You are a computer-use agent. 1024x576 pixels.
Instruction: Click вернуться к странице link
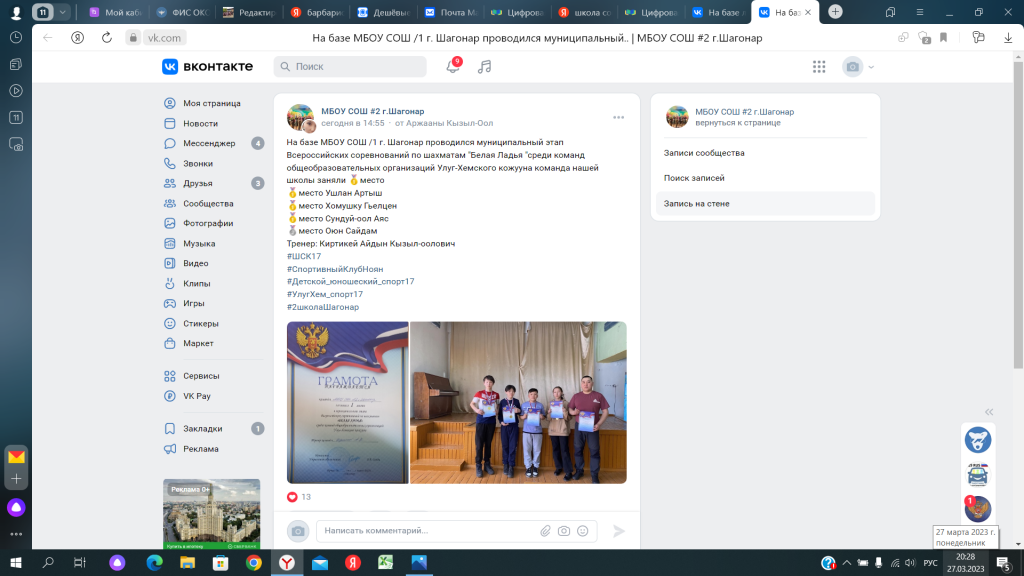pos(738,123)
